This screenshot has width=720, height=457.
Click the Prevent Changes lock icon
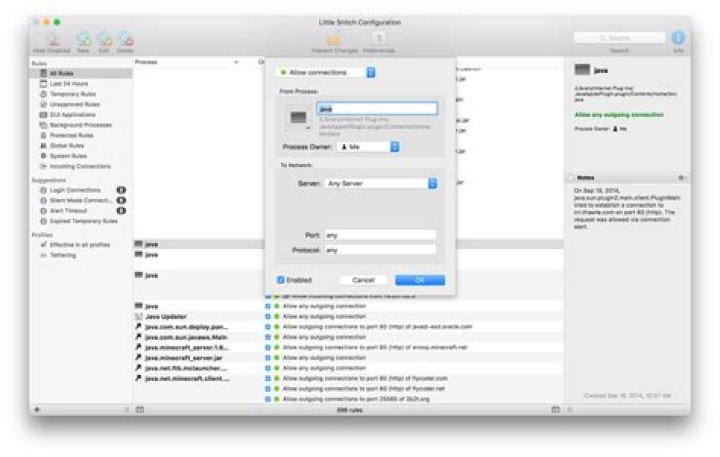point(334,39)
